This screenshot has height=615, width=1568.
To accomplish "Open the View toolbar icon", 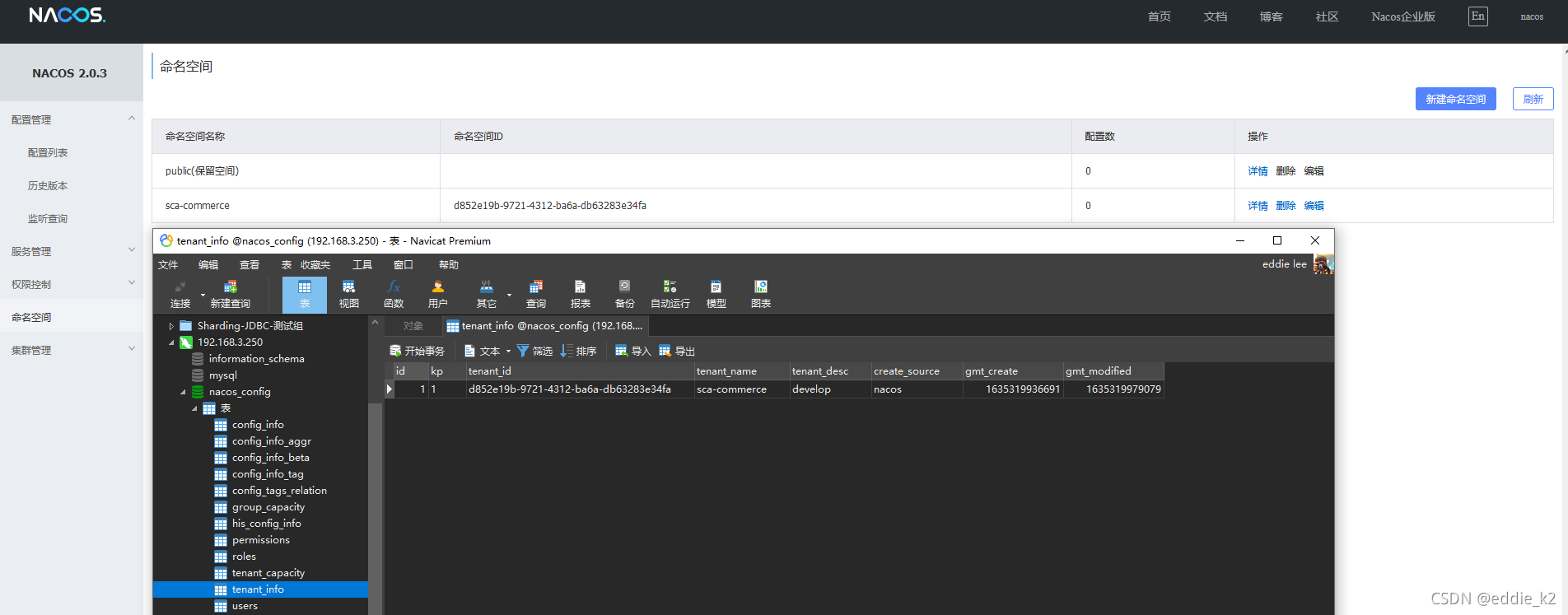I will pos(349,294).
